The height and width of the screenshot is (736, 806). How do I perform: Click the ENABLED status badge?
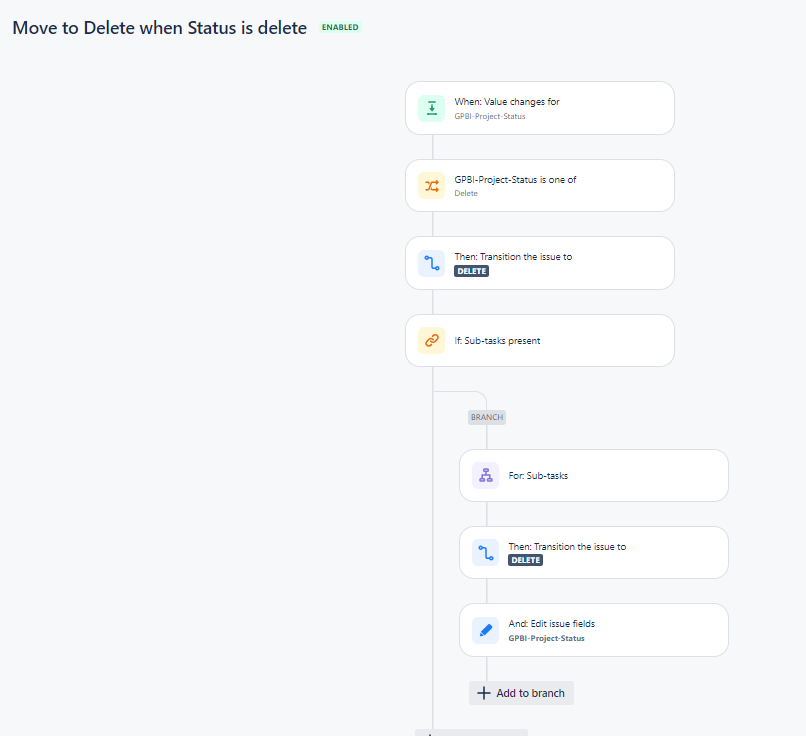340,27
